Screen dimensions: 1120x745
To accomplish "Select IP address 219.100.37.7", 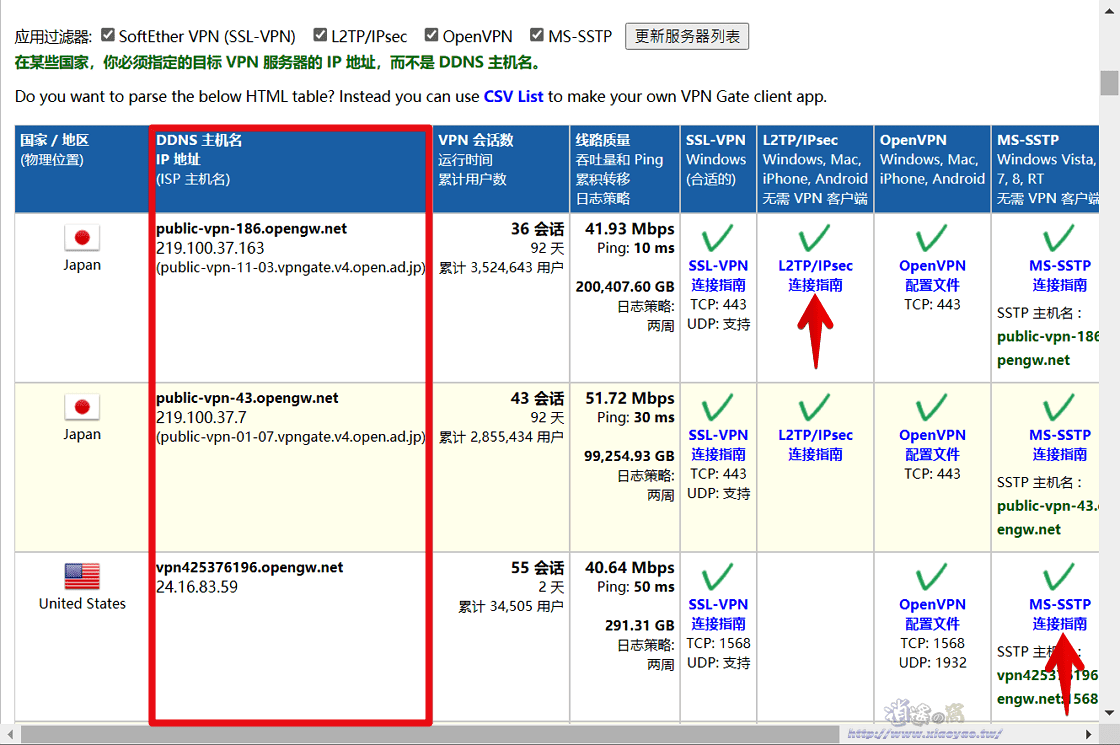I will pyautogui.click(x=201, y=417).
